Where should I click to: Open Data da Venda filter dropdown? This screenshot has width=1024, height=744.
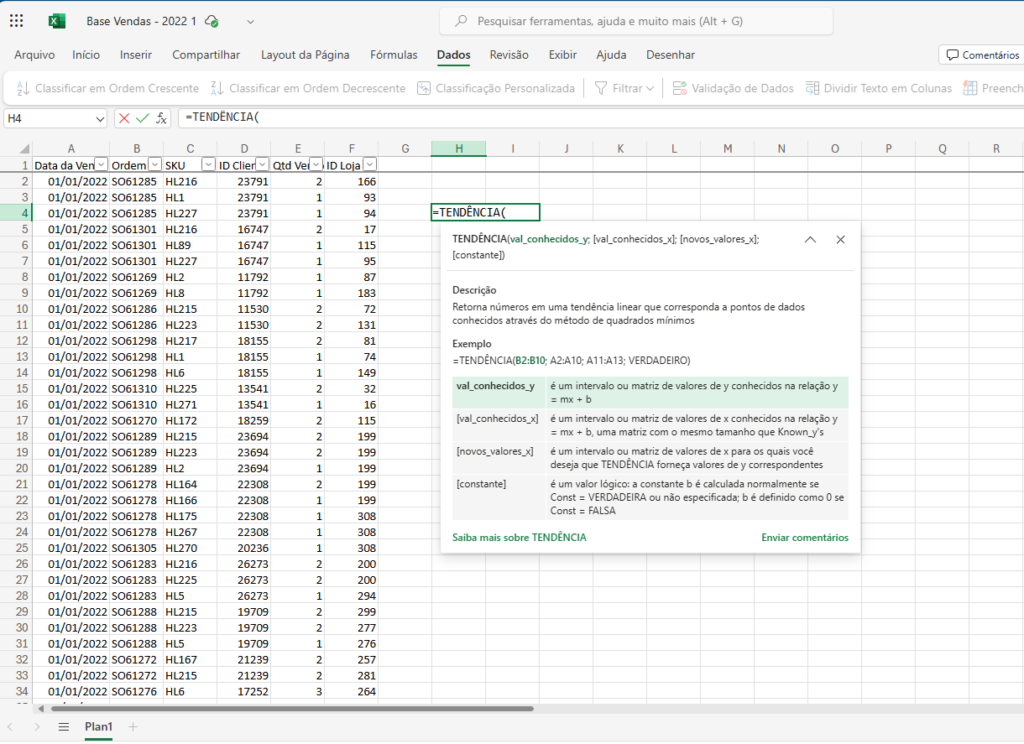tap(101, 165)
